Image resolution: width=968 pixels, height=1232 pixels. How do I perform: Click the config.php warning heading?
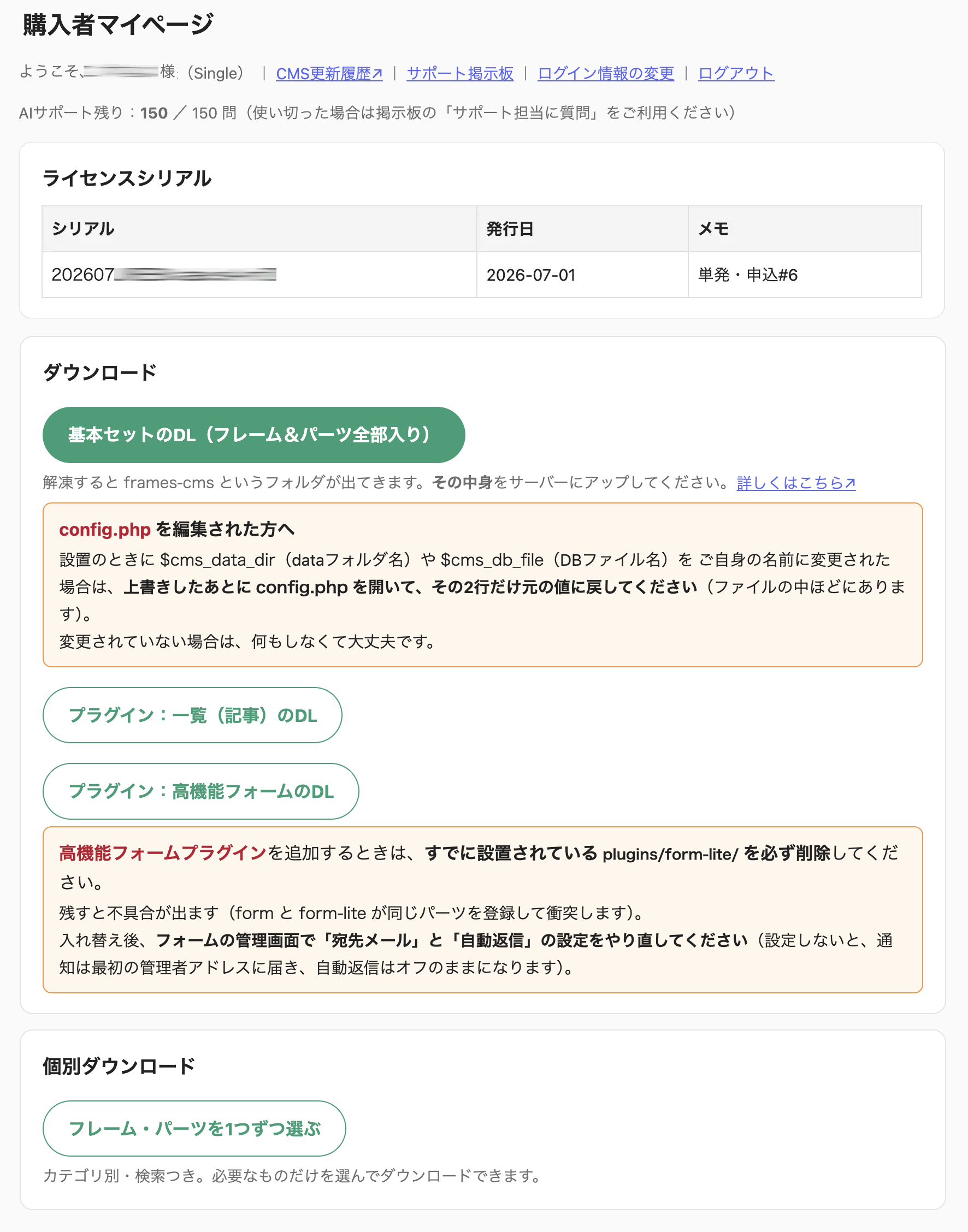point(177,529)
